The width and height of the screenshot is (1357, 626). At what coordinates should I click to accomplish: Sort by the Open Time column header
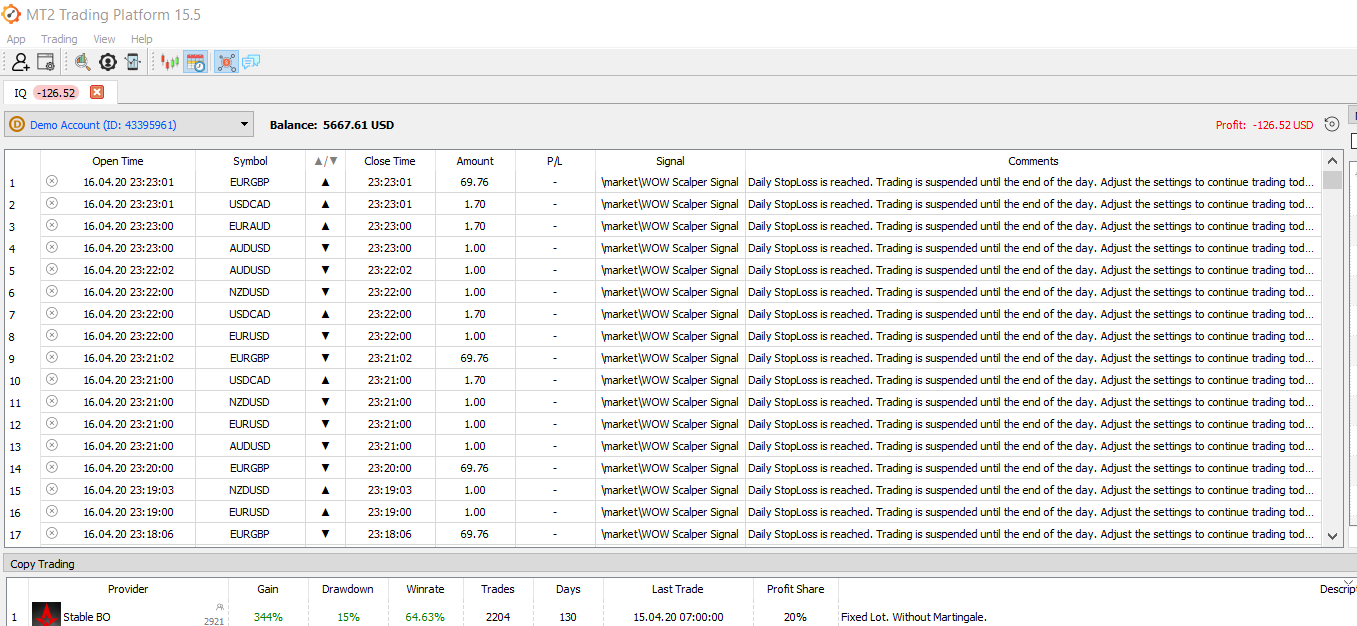pyautogui.click(x=118, y=161)
